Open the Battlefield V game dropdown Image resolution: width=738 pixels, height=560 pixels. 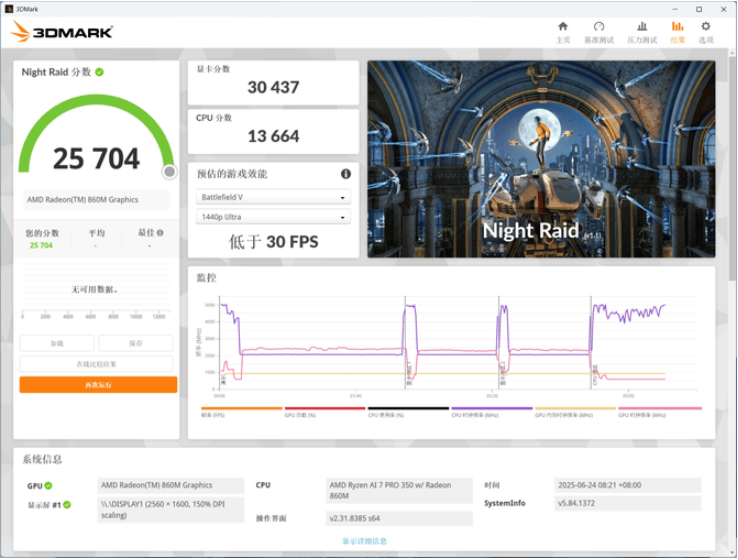[272, 198]
